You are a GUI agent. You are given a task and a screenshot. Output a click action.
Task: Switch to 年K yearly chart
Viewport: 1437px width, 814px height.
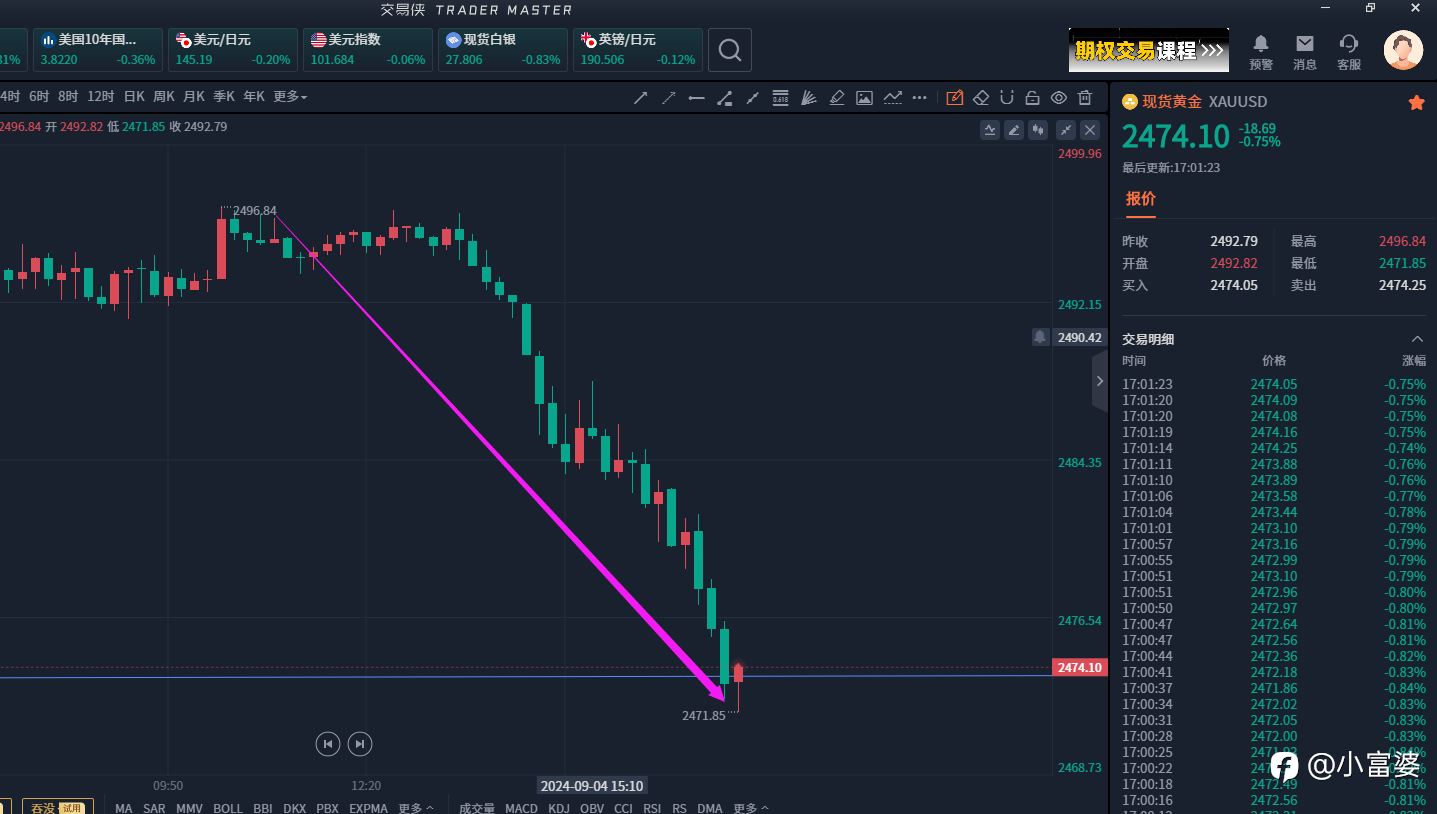(254, 97)
